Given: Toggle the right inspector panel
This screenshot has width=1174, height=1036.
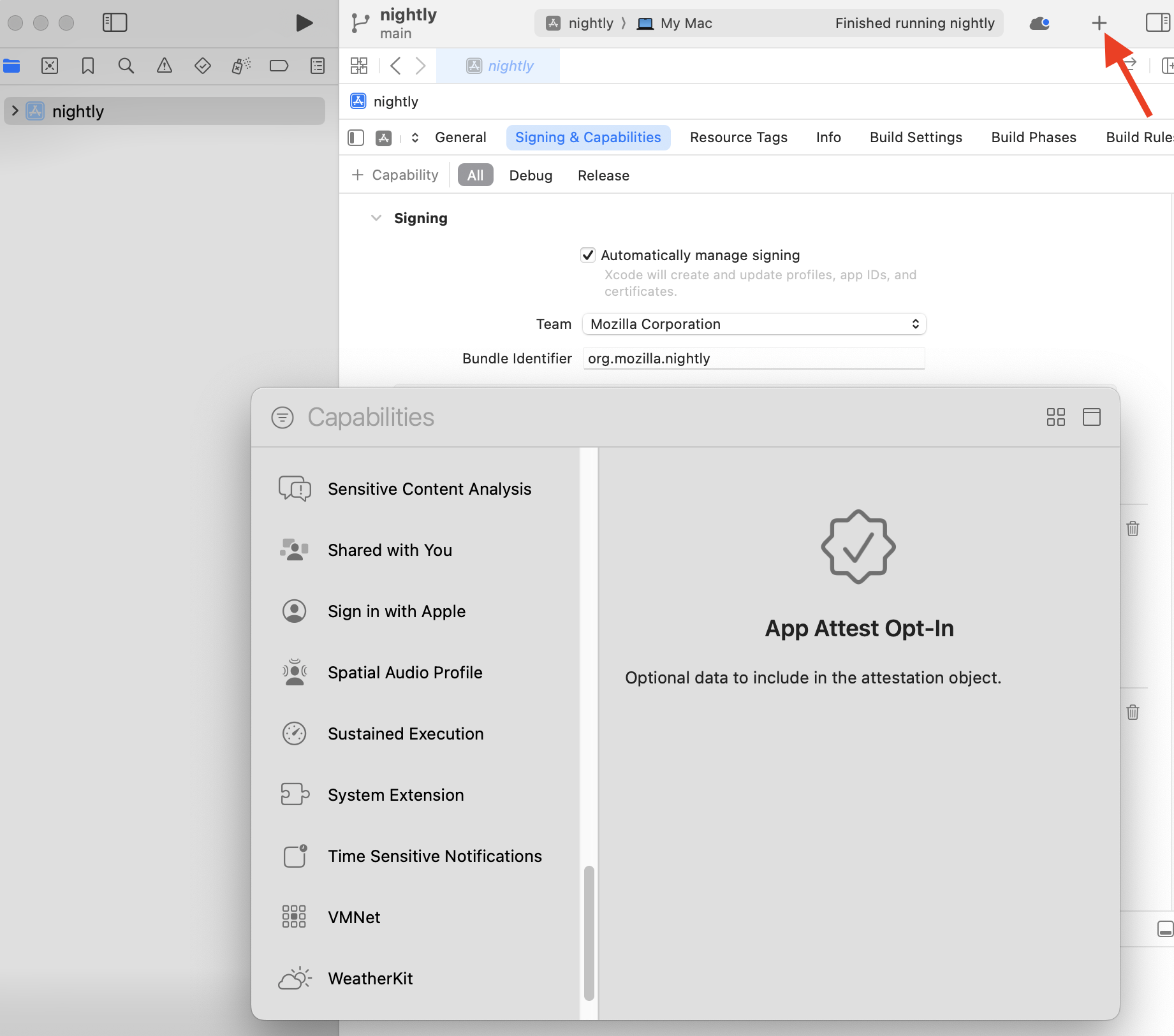Looking at the screenshot, I should (x=1157, y=23).
